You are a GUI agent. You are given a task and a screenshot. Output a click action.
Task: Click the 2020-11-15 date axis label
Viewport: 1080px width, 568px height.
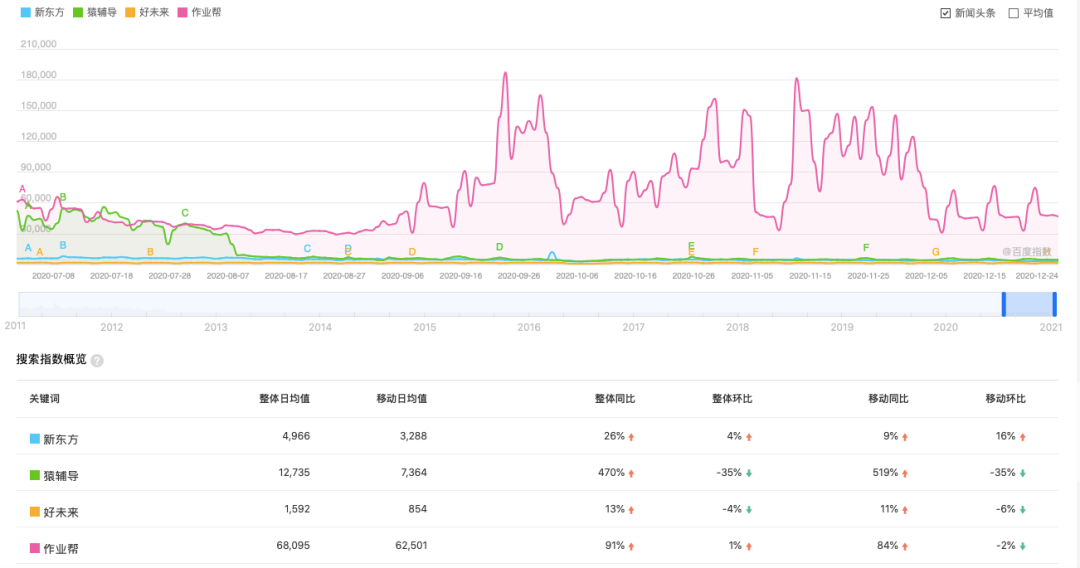(810, 275)
